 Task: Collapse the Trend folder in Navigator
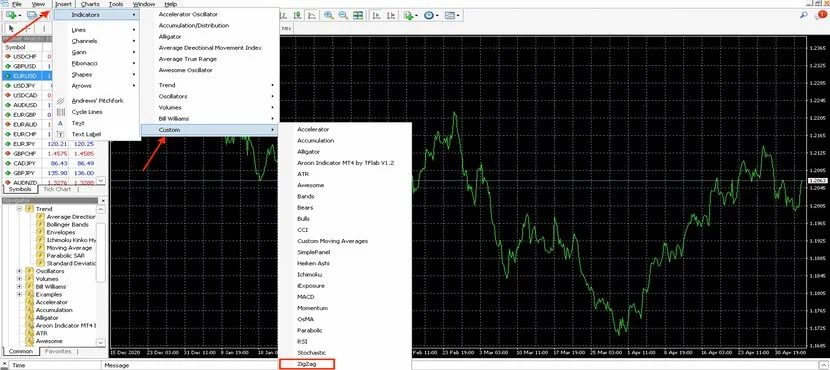pyautogui.click(x=20, y=209)
